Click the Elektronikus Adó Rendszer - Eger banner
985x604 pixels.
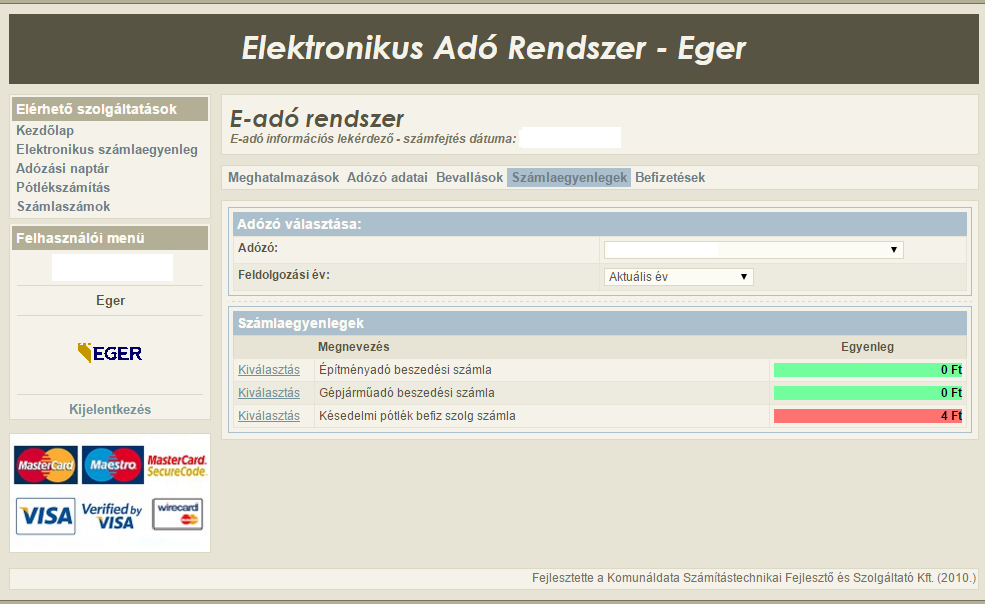tap(494, 48)
